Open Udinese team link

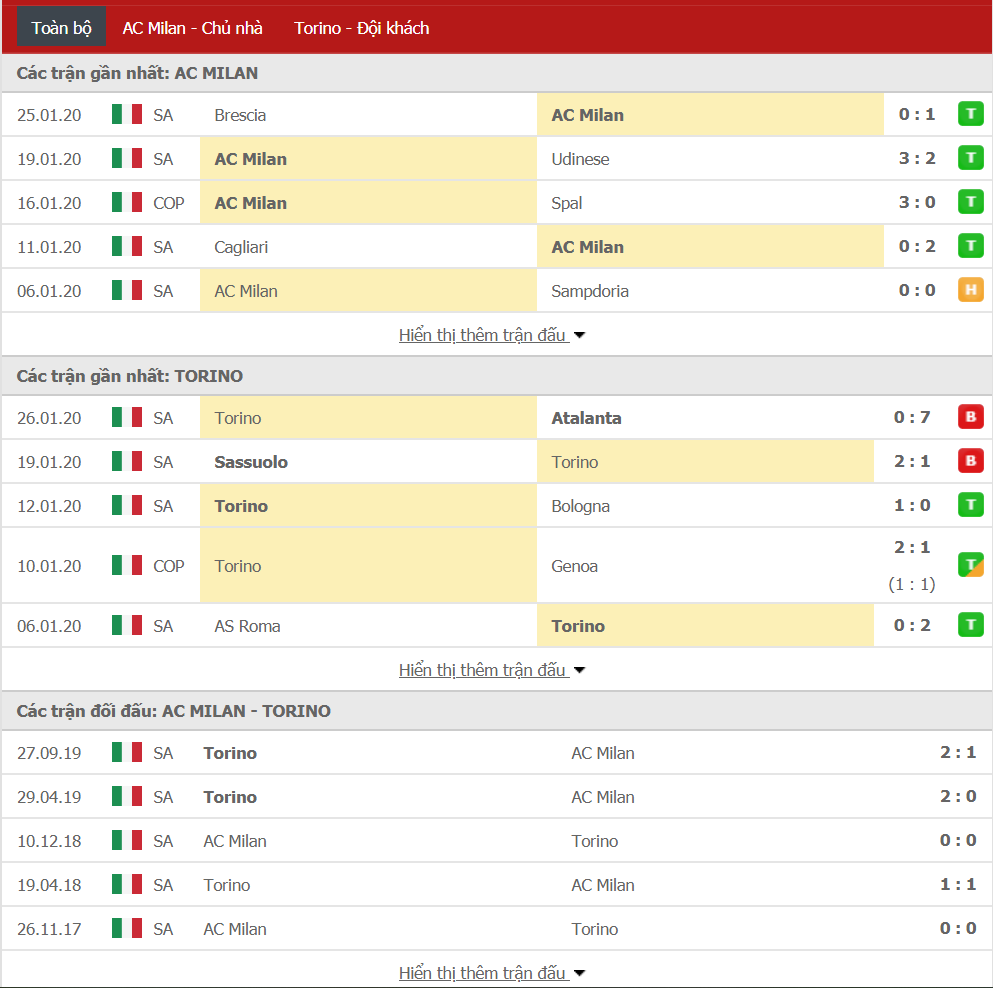click(580, 159)
